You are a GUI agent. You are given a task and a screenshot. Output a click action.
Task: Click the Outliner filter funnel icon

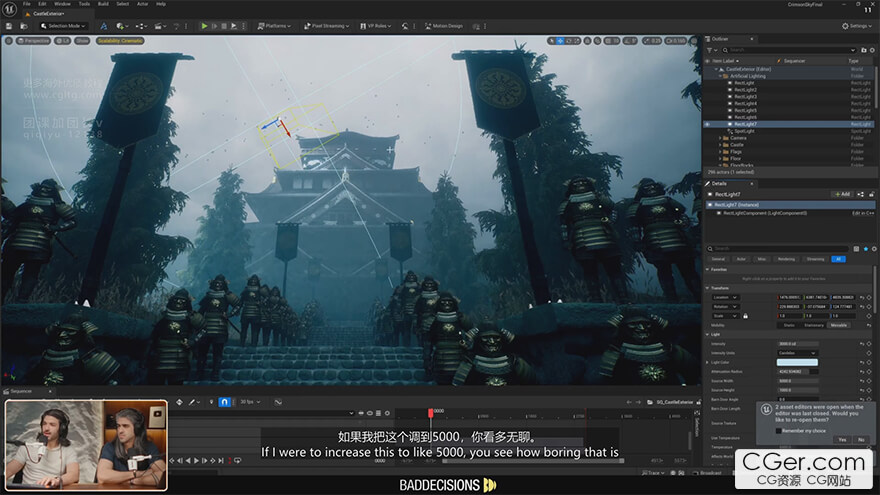pos(711,50)
